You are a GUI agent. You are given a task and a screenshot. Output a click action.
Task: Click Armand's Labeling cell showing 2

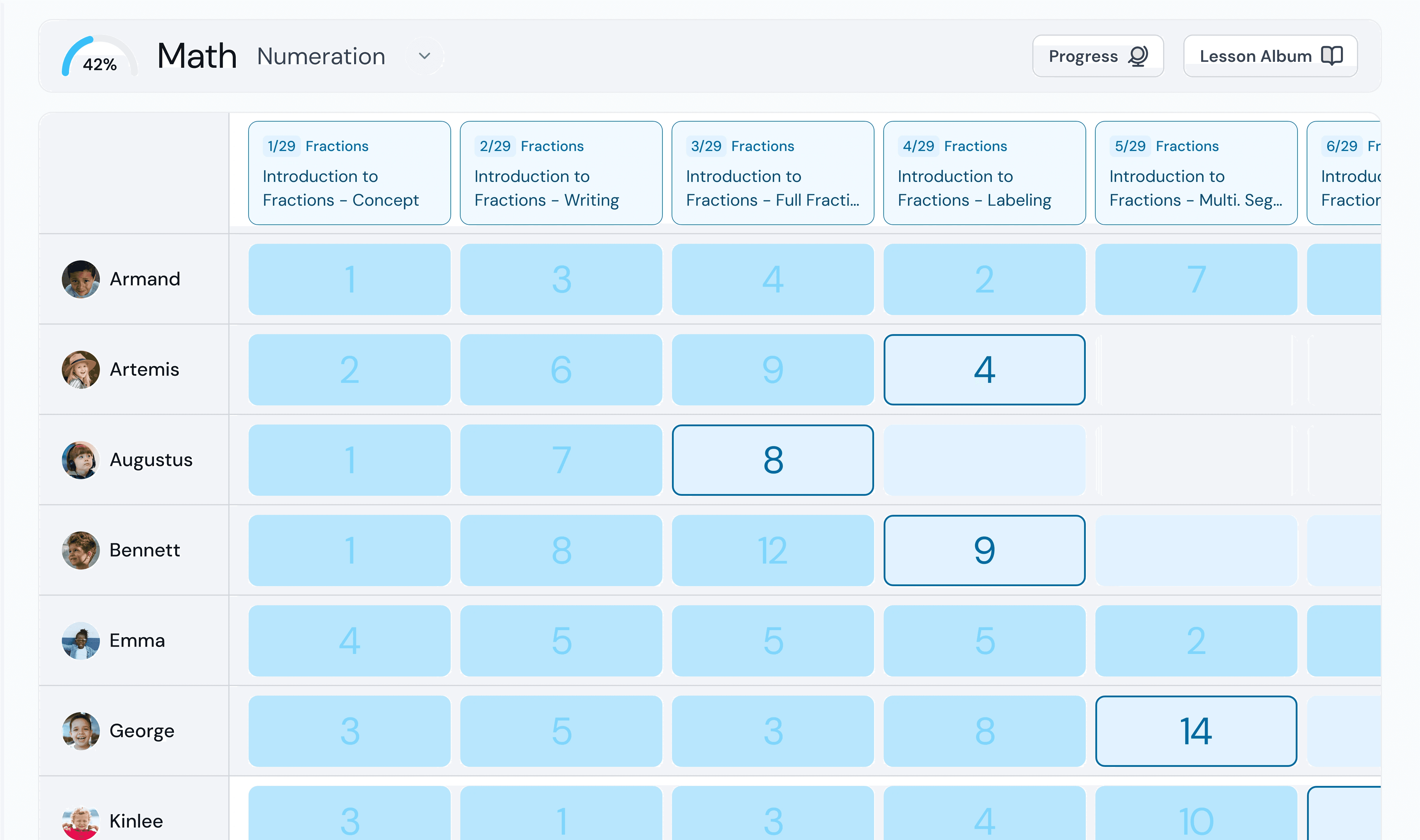(985, 279)
